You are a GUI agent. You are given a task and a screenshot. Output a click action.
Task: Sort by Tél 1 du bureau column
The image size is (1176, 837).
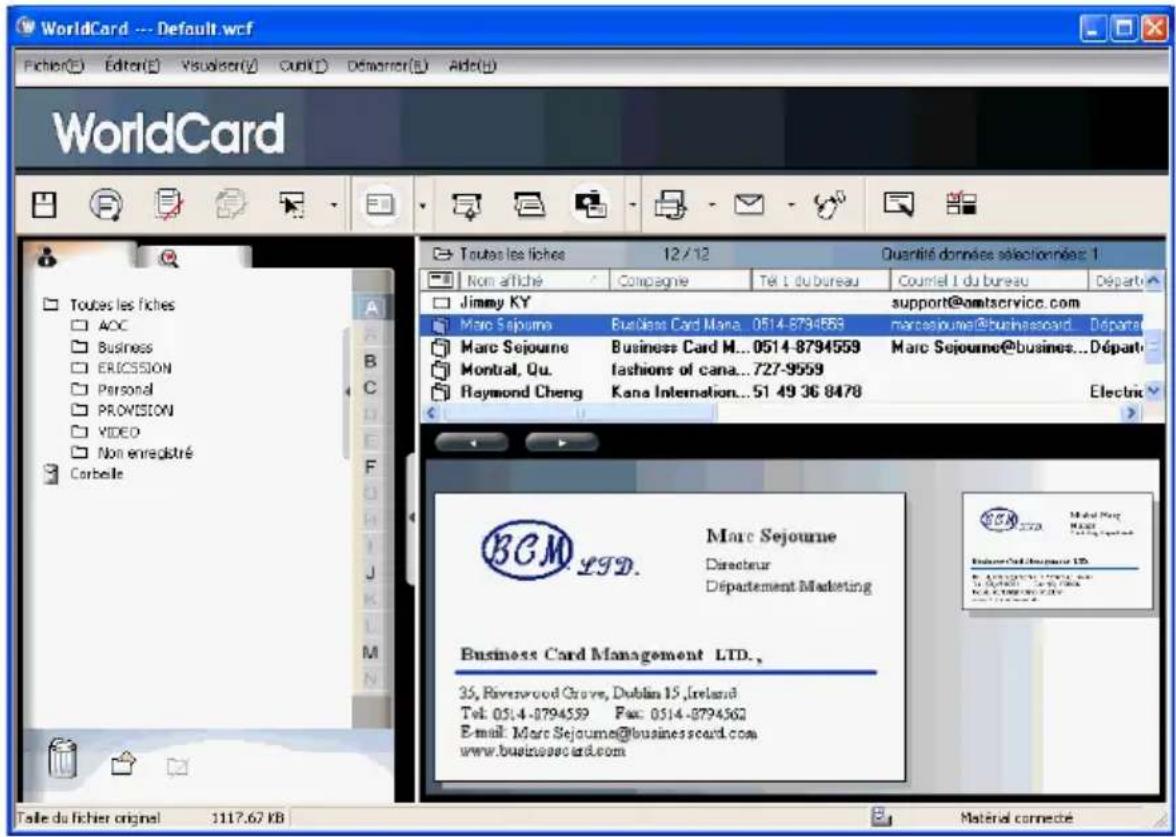[820, 281]
